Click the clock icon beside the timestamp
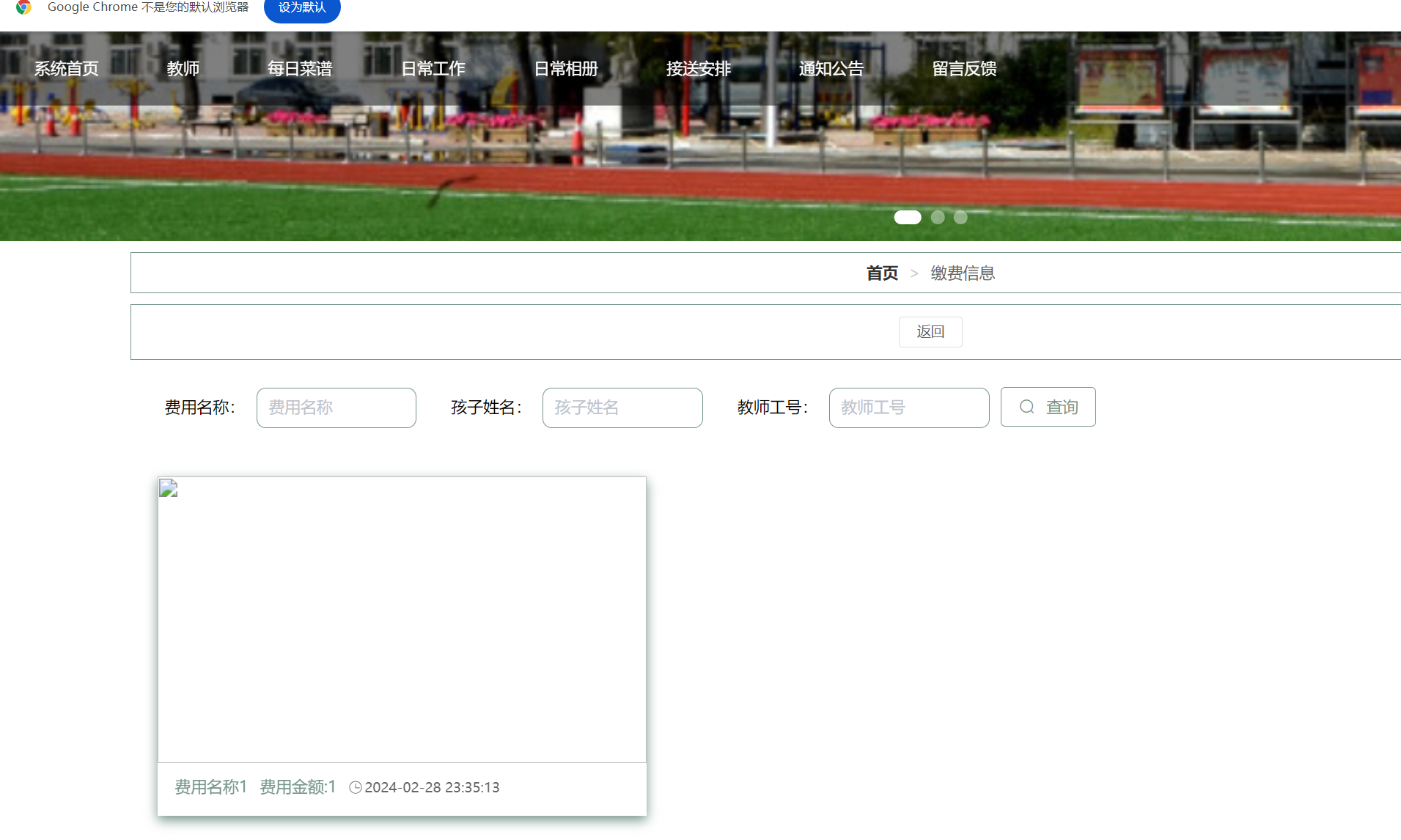 [356, 786]
